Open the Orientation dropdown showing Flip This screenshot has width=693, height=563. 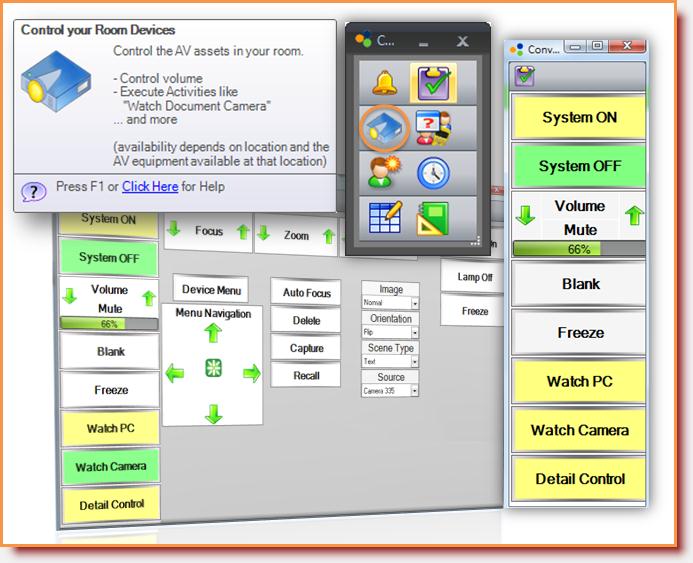[x=390, y=332]
